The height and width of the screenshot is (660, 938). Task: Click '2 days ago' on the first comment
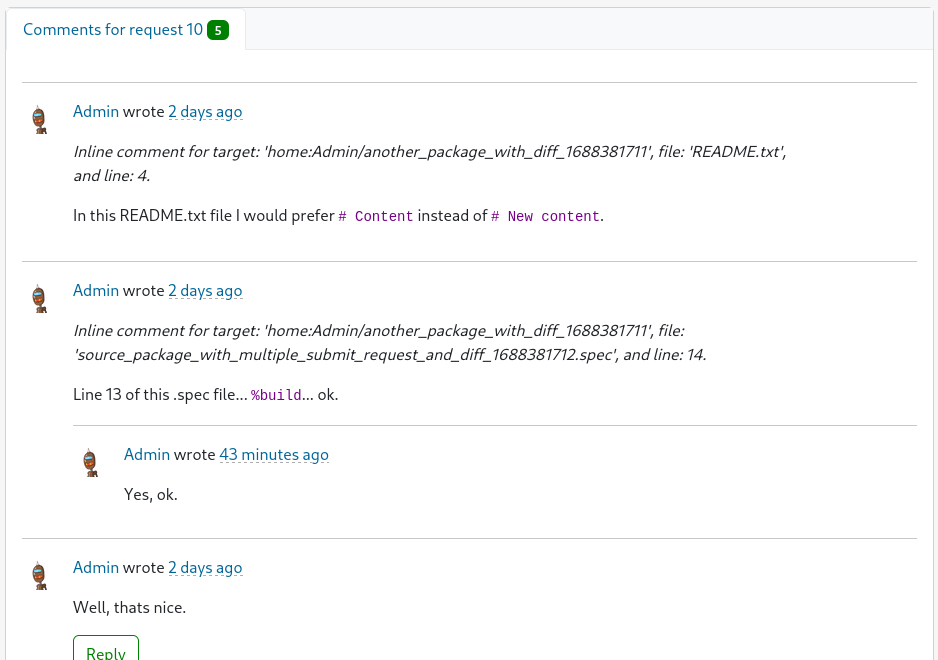[x=205, y=111]
